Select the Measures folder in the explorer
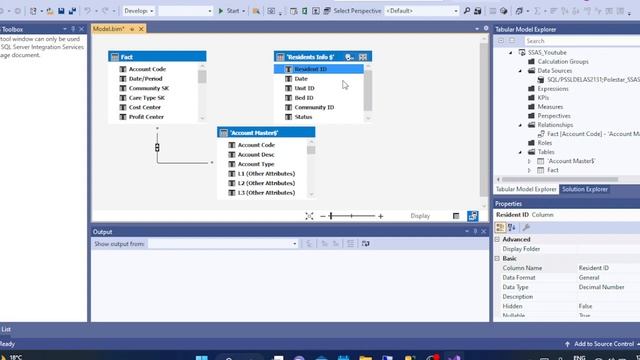 coord(550,107)
